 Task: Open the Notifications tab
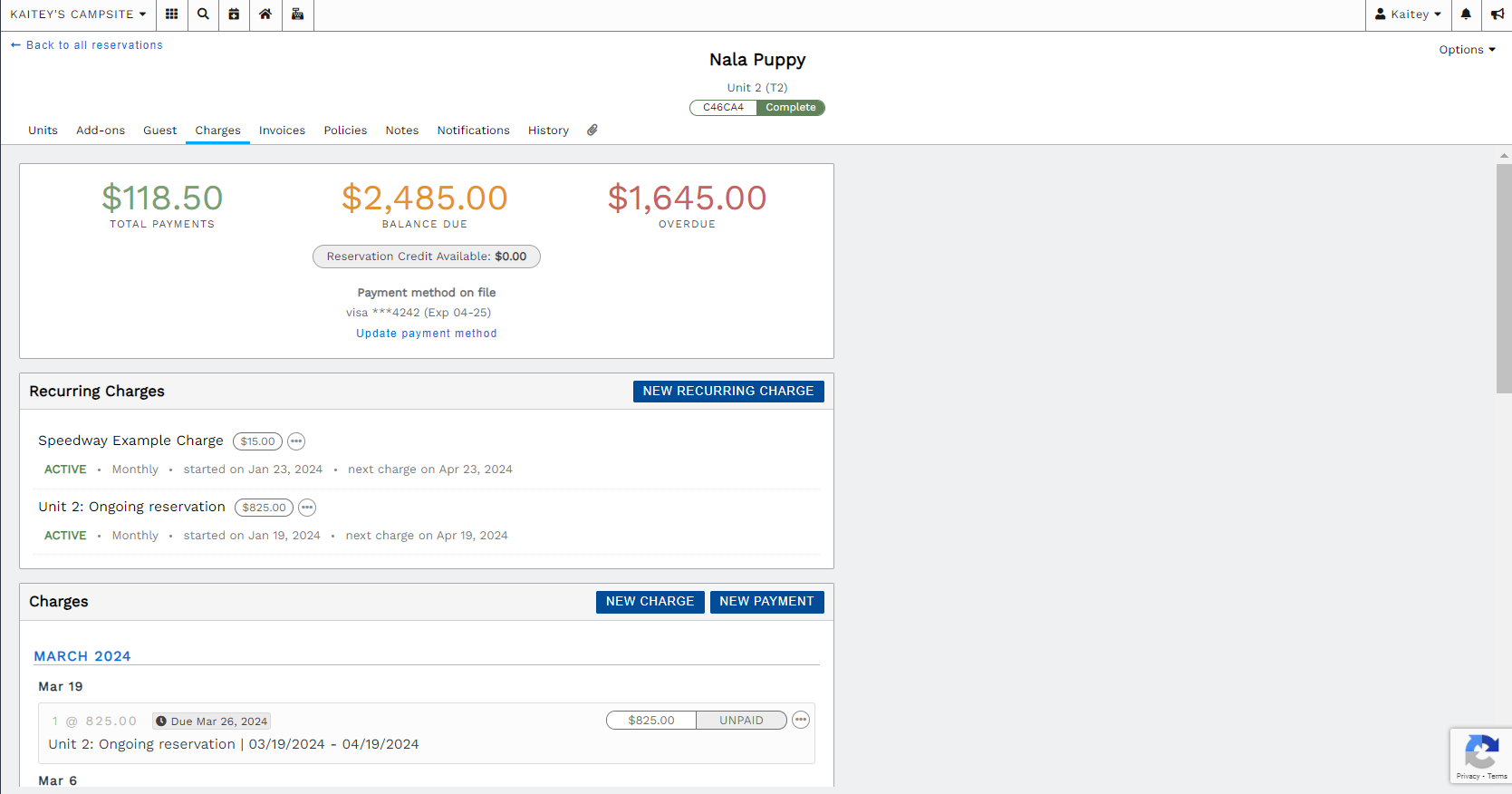(473, 130)
